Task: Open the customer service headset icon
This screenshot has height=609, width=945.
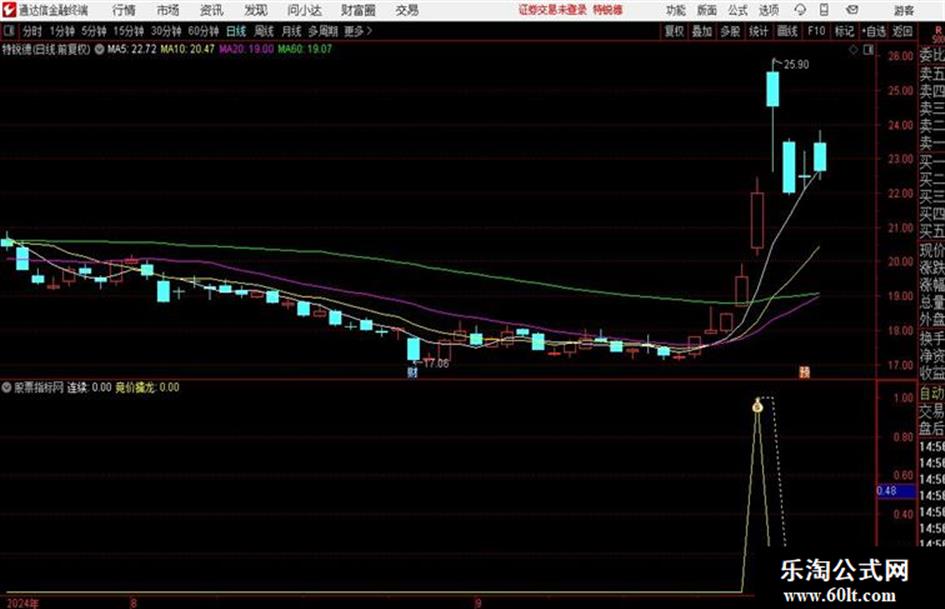Action: [x=800, y=10]
